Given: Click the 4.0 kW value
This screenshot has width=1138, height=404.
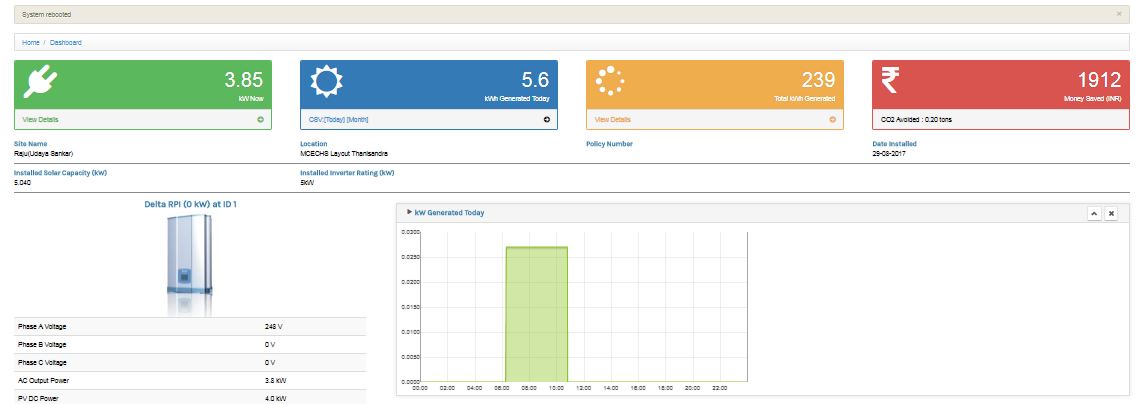Looking at the screenshot, I should (x=276, y=398).
